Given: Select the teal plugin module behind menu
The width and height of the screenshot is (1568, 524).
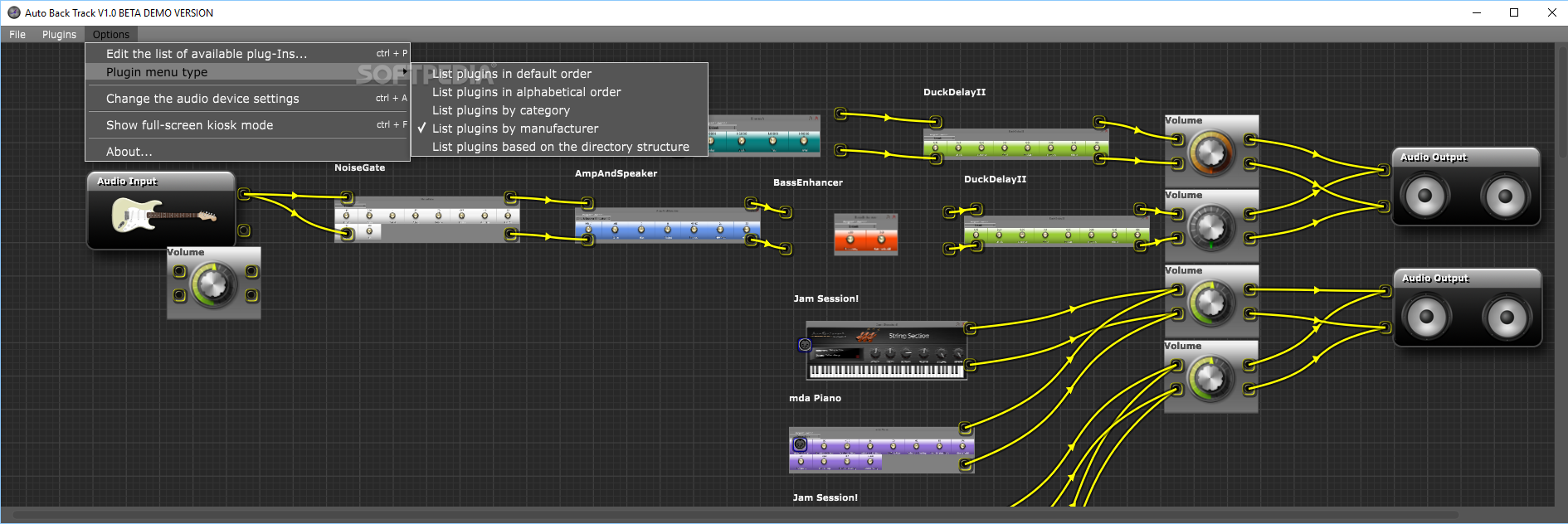Looking at the screenshot, I should tap(764, 135).
